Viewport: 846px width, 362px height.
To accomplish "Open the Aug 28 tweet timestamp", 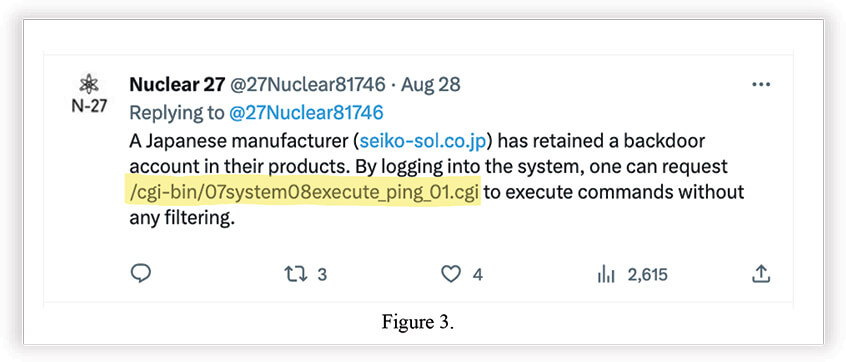I will (431, 85).
